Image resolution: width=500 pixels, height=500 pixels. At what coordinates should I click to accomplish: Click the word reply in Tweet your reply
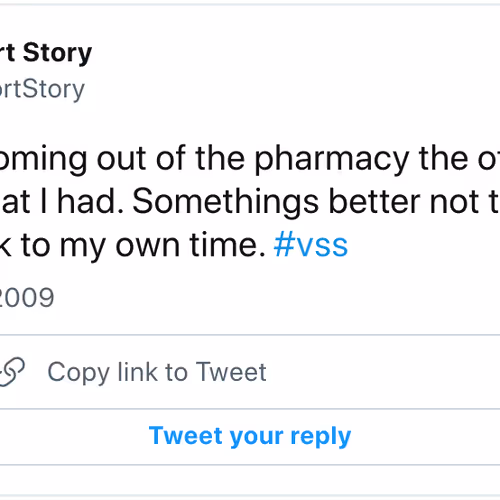[x=321, y=437]
